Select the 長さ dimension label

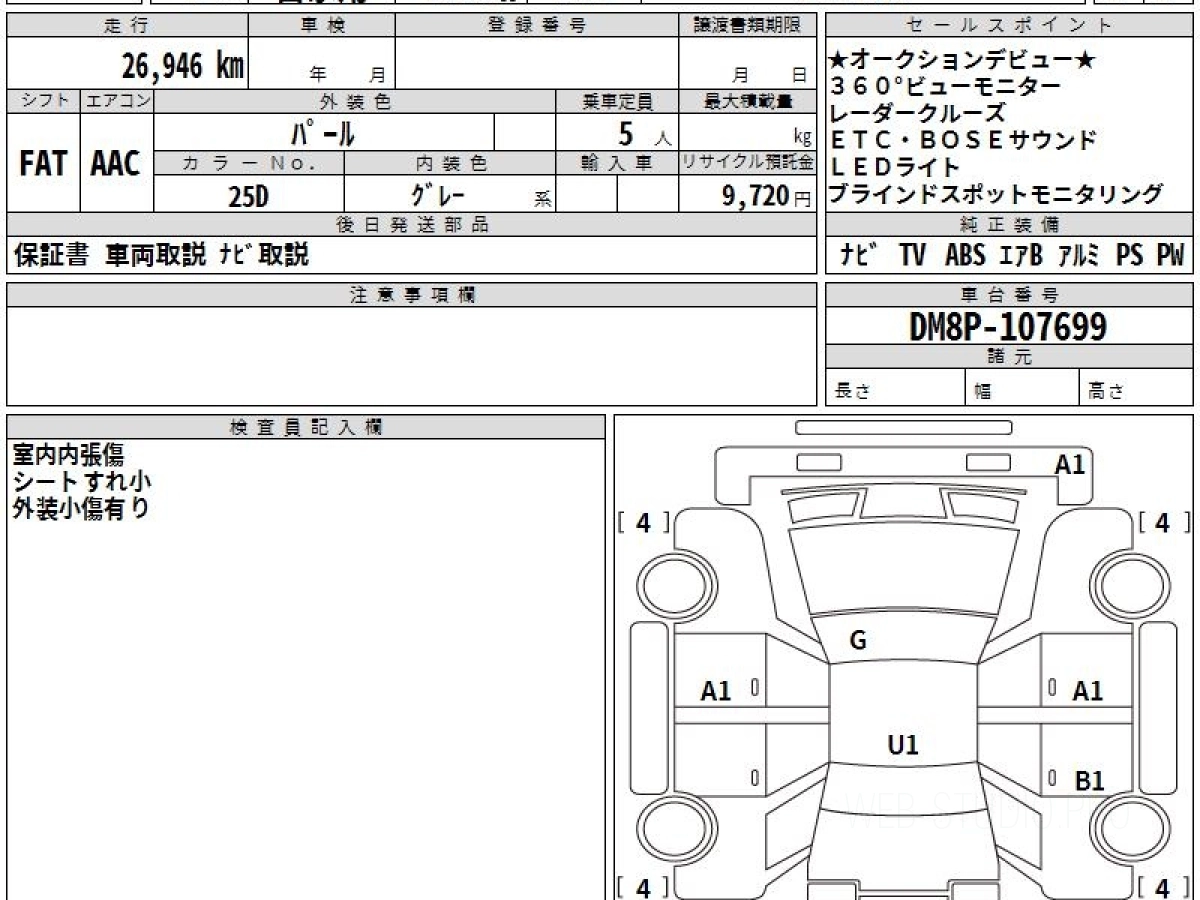(852, 392)
